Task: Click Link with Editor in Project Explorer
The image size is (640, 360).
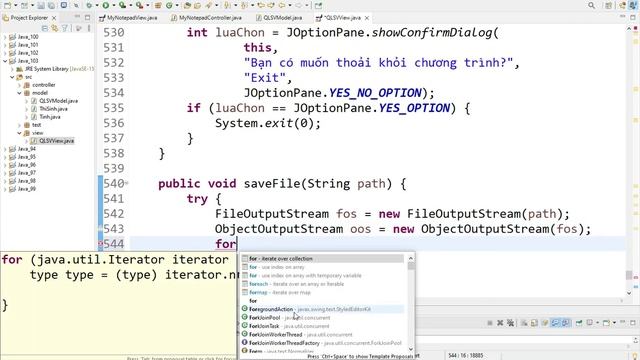Action: click(54, 28)
